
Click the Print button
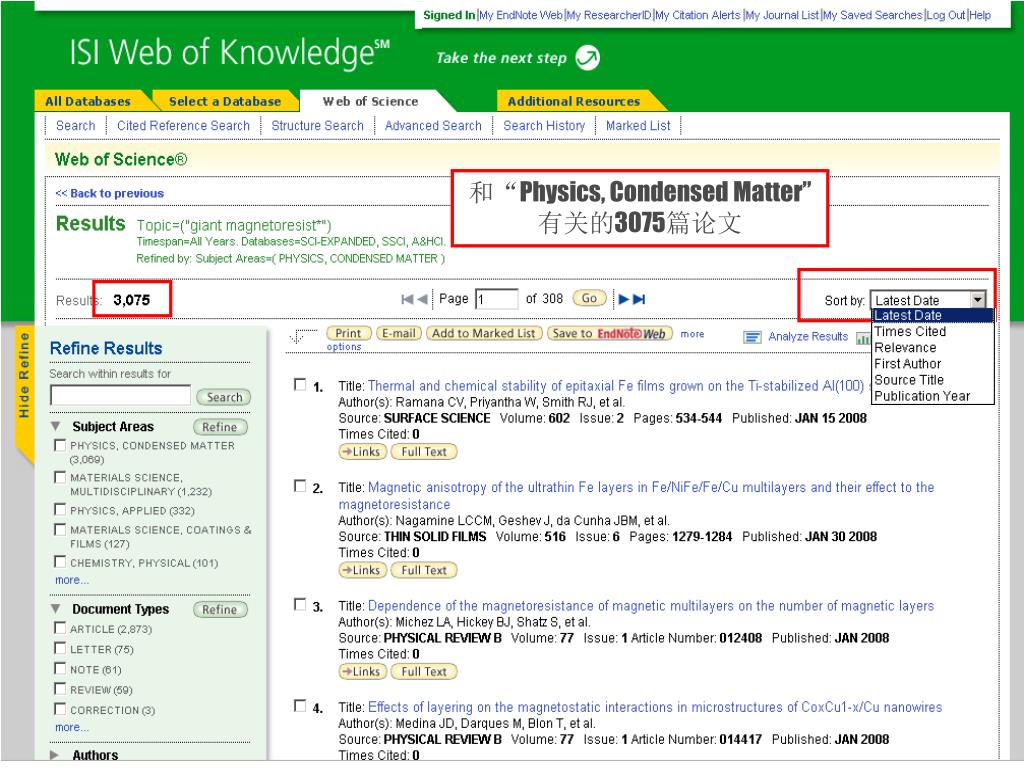tap(349, 333)
